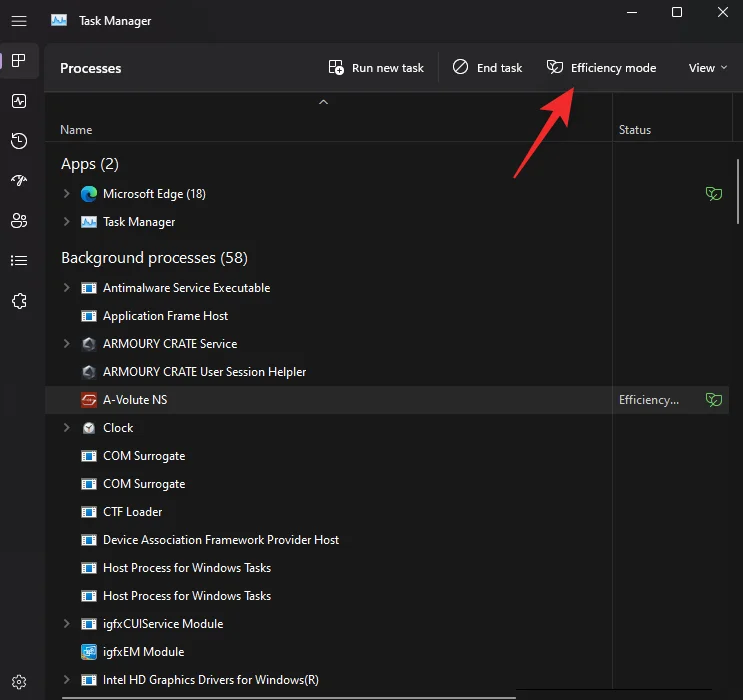Viewport: 743px width, 700px height.
Task: Click the Task Manager title bar icon
Action: pyautogui.click(x=59, y=20)
